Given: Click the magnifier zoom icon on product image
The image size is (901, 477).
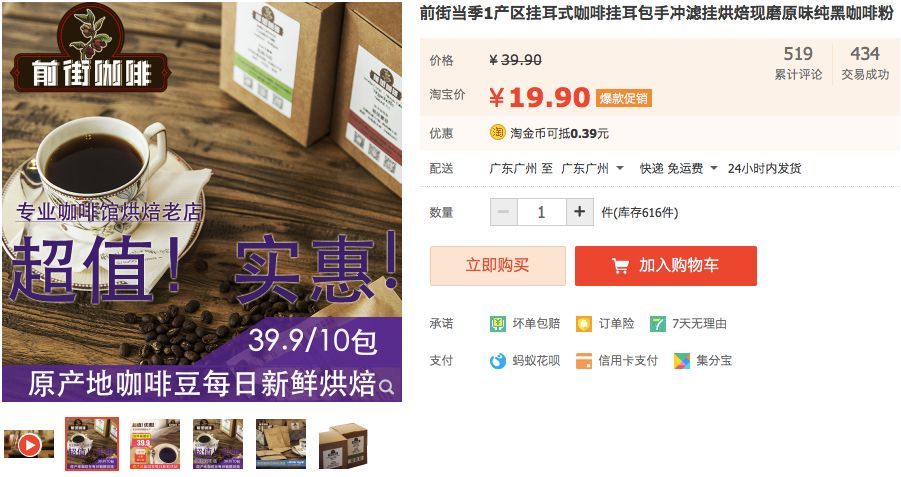Looking at the screenshot, I should tap(387, 387).
